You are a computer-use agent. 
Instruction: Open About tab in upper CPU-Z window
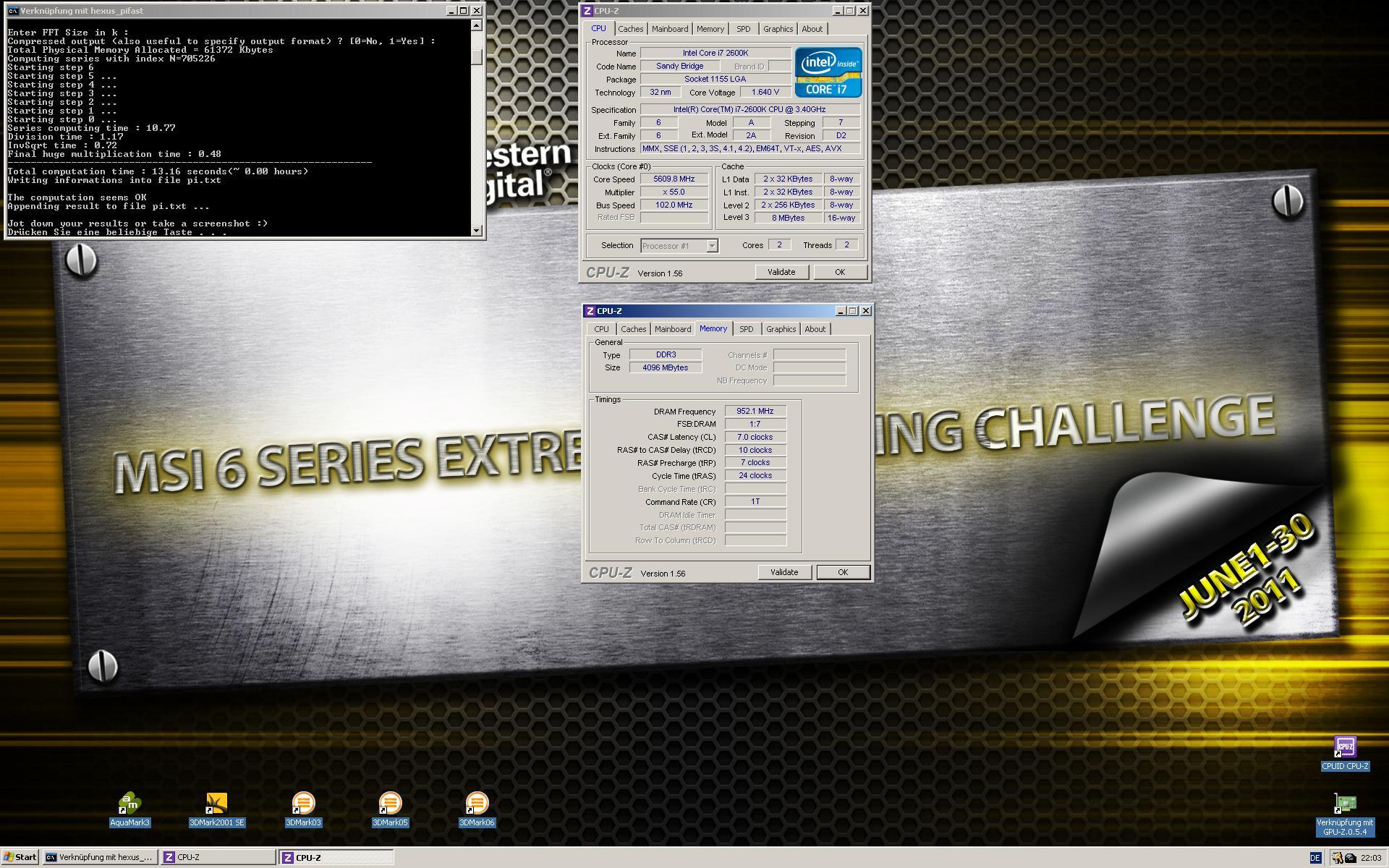click(x=812, y=29)
